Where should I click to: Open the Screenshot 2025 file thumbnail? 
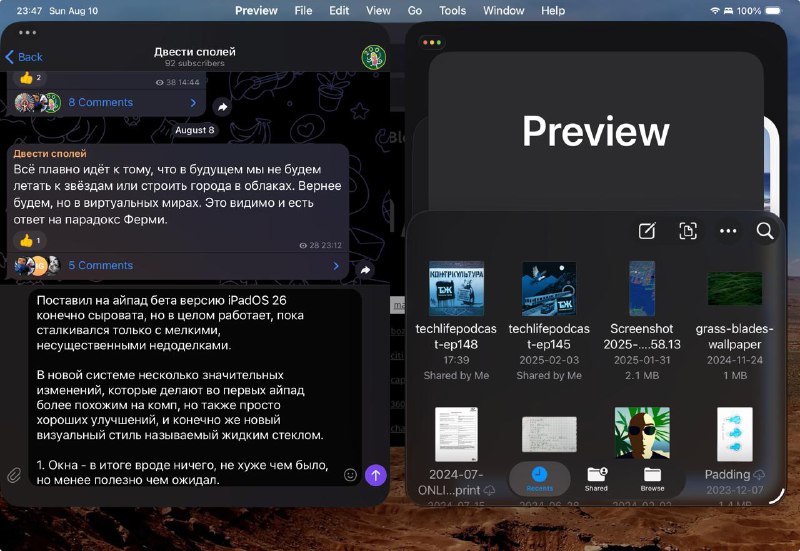(642, 288)
